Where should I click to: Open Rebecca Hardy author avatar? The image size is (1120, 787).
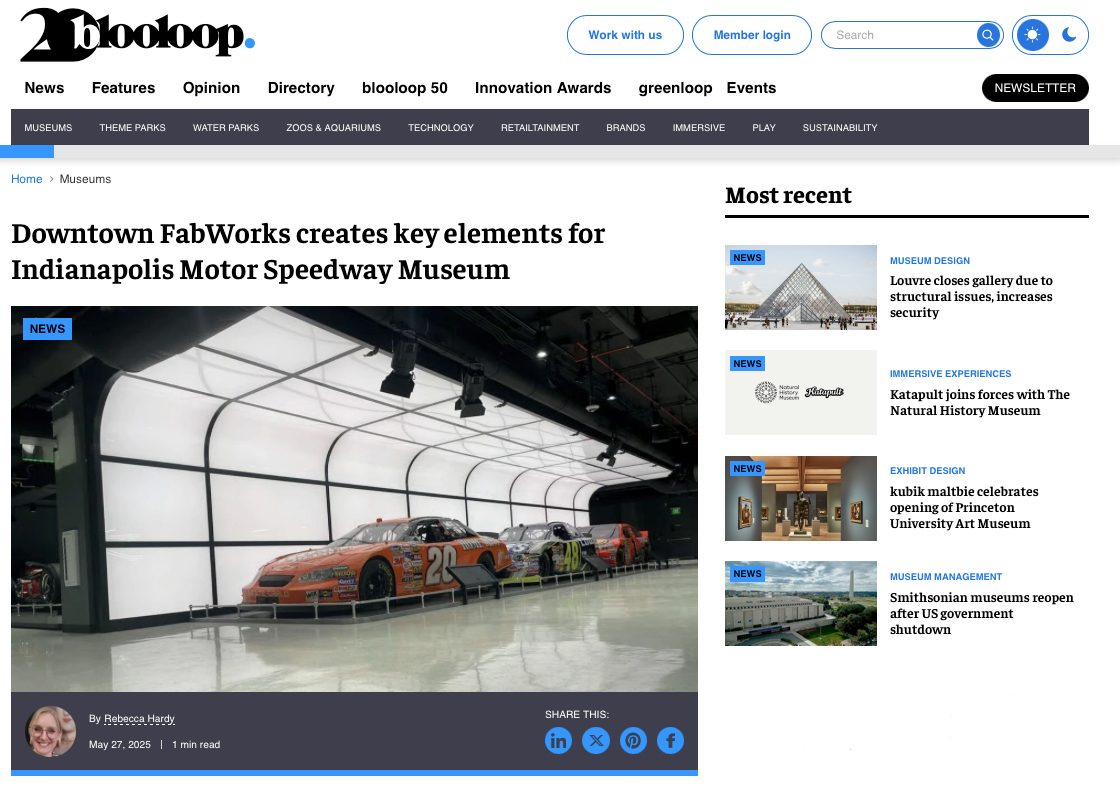(51, 731)
